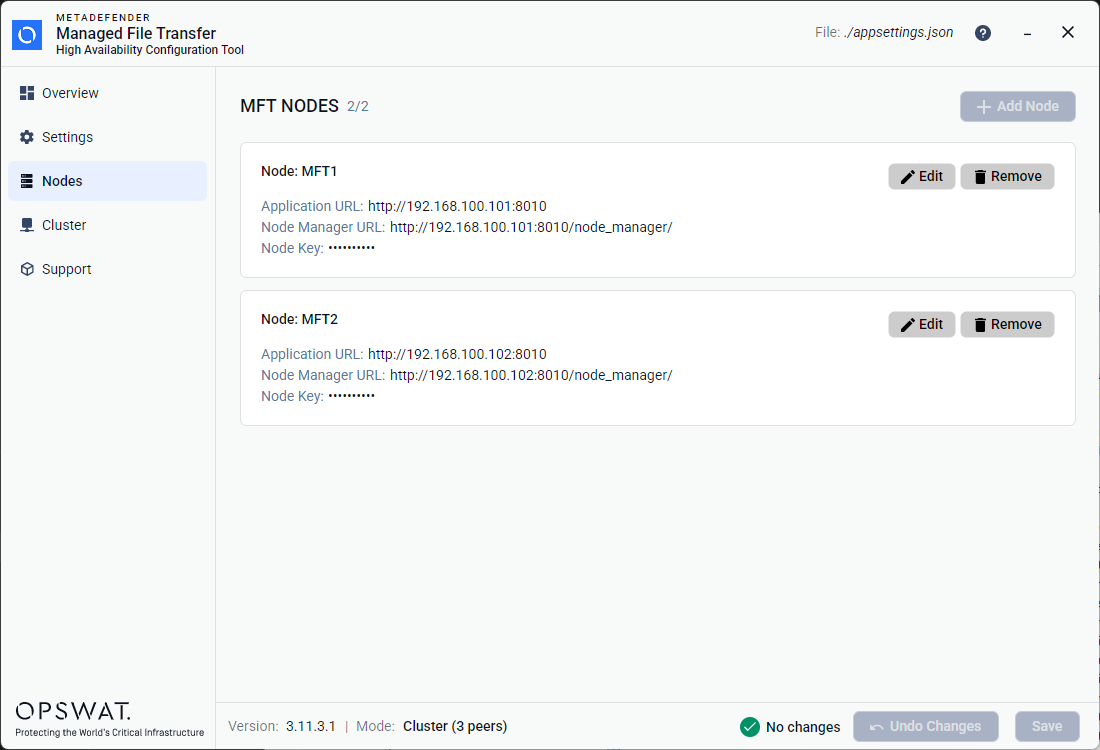1100x750 pixels.
Task: Select the Settings gear icon
Action: (27, 138)
